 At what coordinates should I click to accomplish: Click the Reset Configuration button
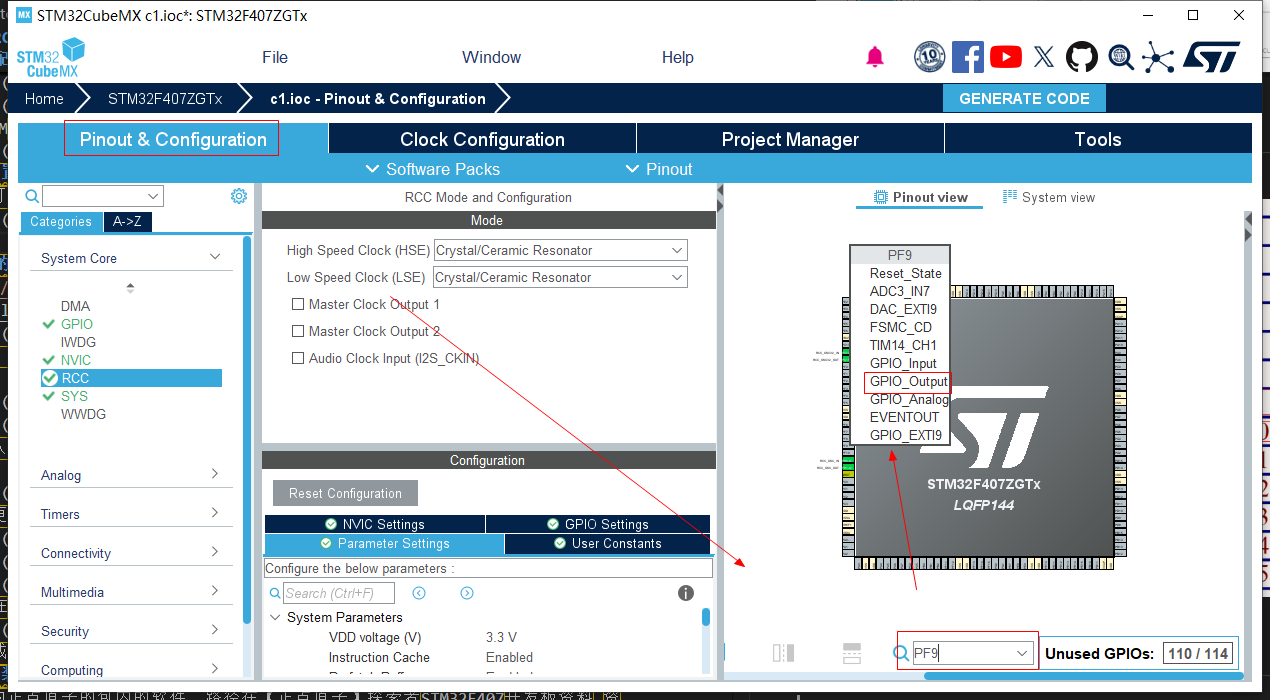click(345, 493)
